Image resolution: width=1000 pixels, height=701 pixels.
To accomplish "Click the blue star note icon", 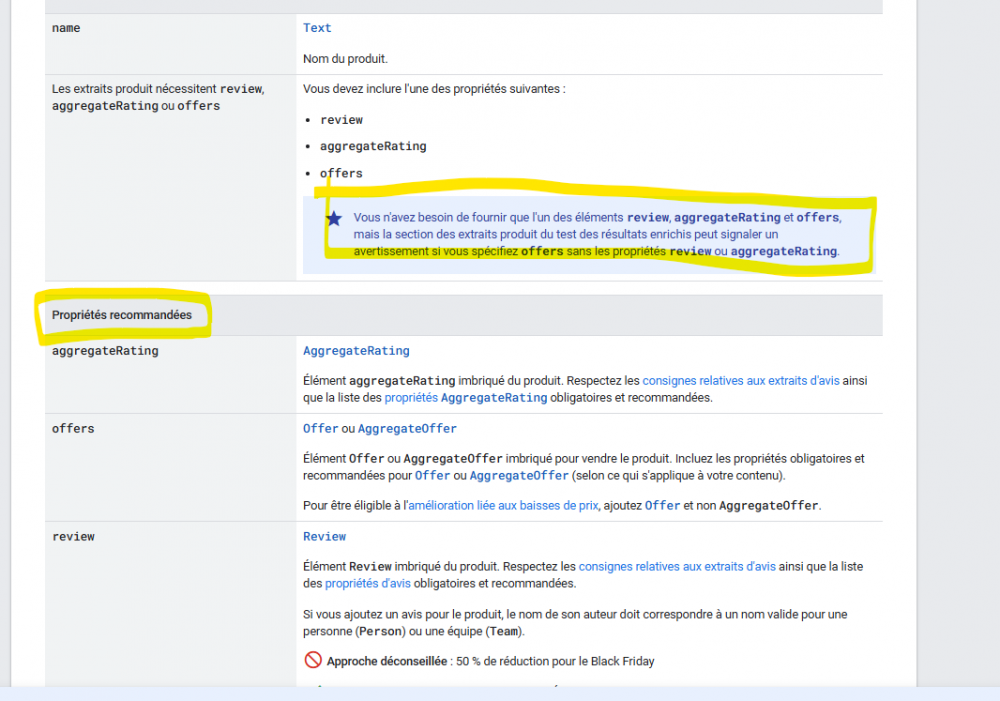I will (334, 219).
